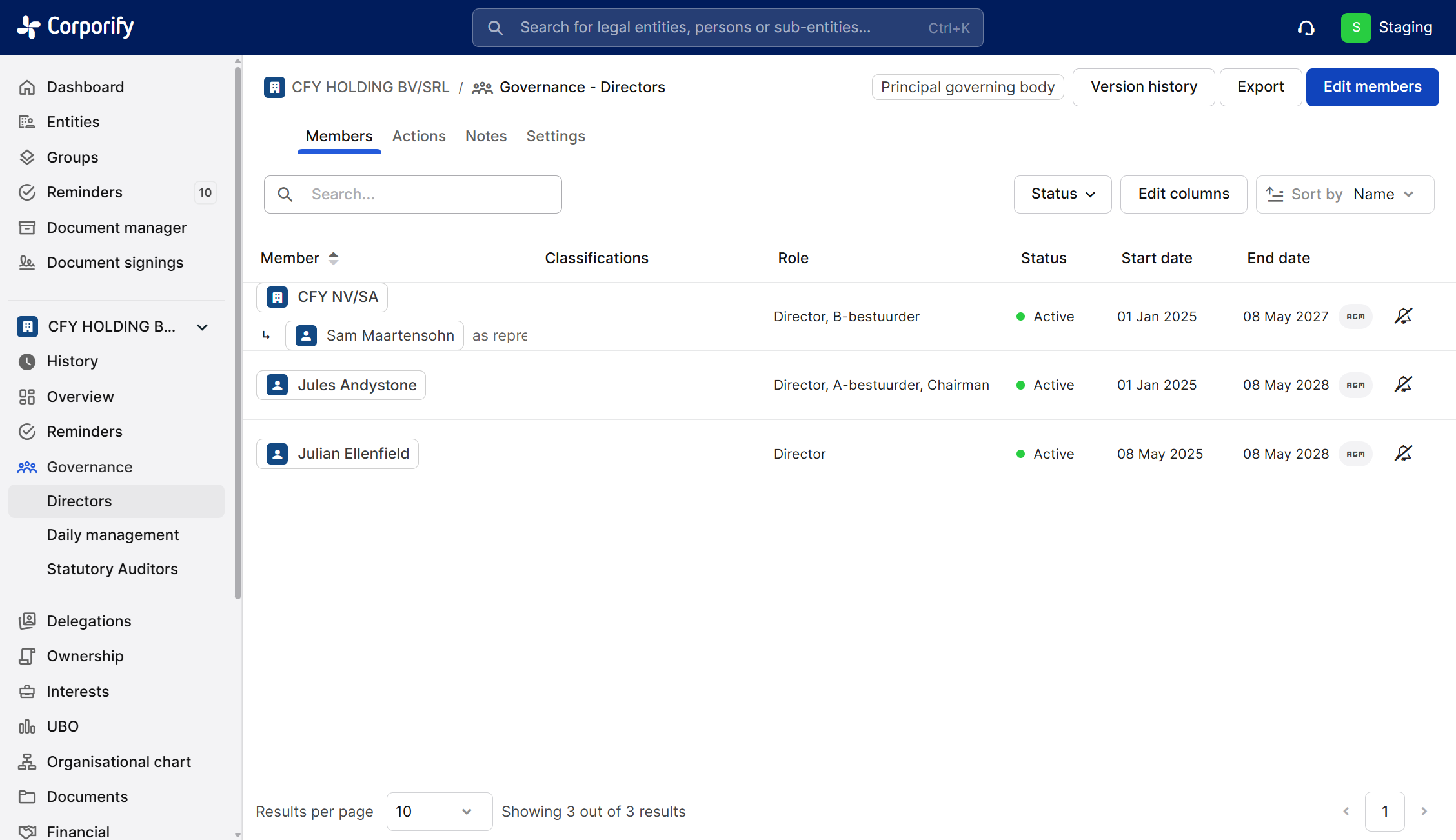Toggle notification bell for Jules Andystone
Viewport: 1456px width, 840px height.
coord(1403,385)
